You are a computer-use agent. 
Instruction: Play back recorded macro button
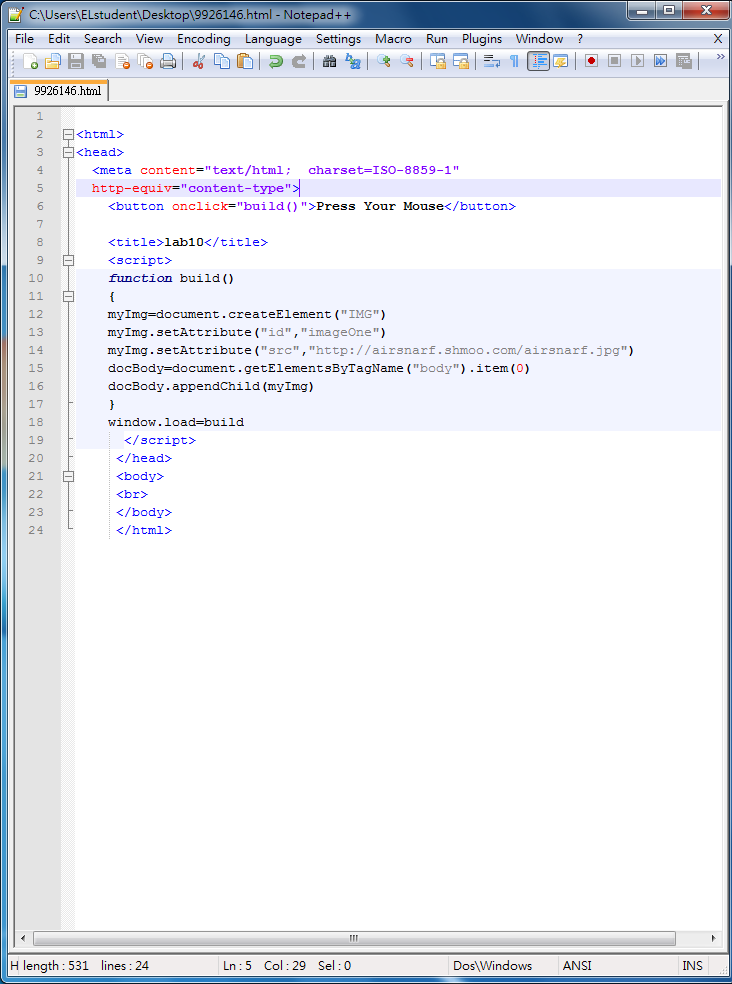coord(637,61)
